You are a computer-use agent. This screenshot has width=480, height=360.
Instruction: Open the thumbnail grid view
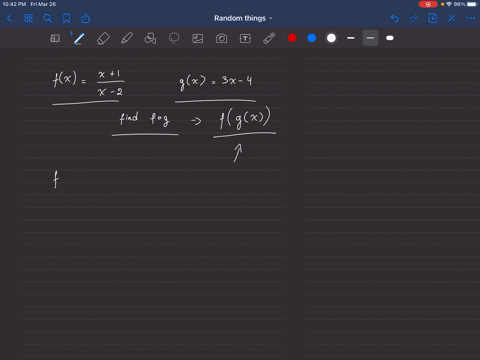[28, 18]
